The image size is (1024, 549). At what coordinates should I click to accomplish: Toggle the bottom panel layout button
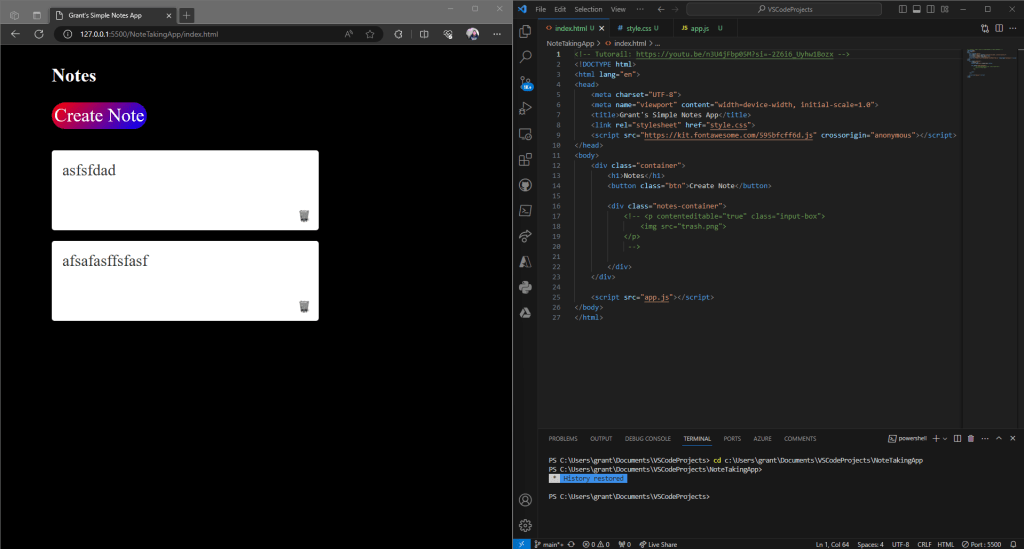pyautogui.click(x=917, y=9)
